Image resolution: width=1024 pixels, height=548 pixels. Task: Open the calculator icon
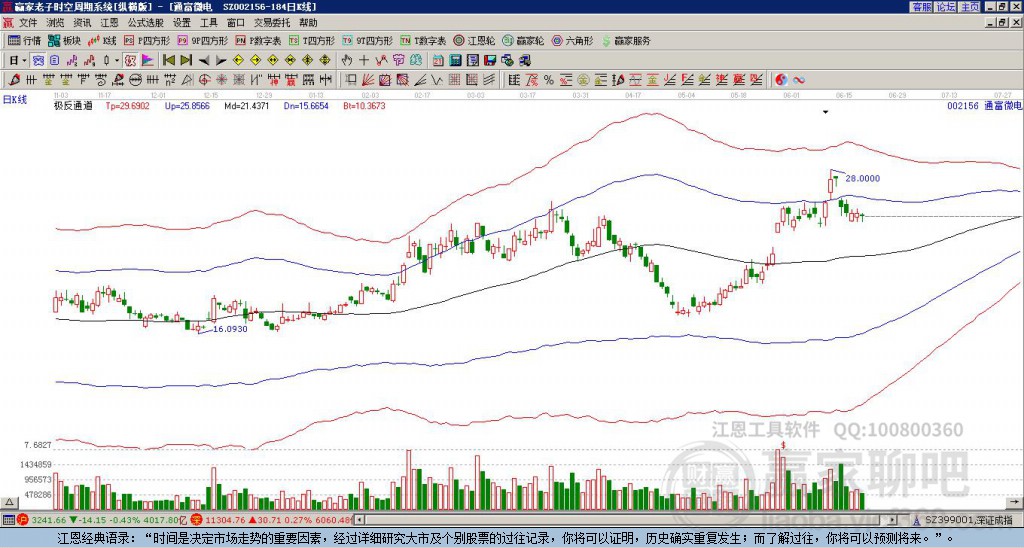[x=456, y=61]
